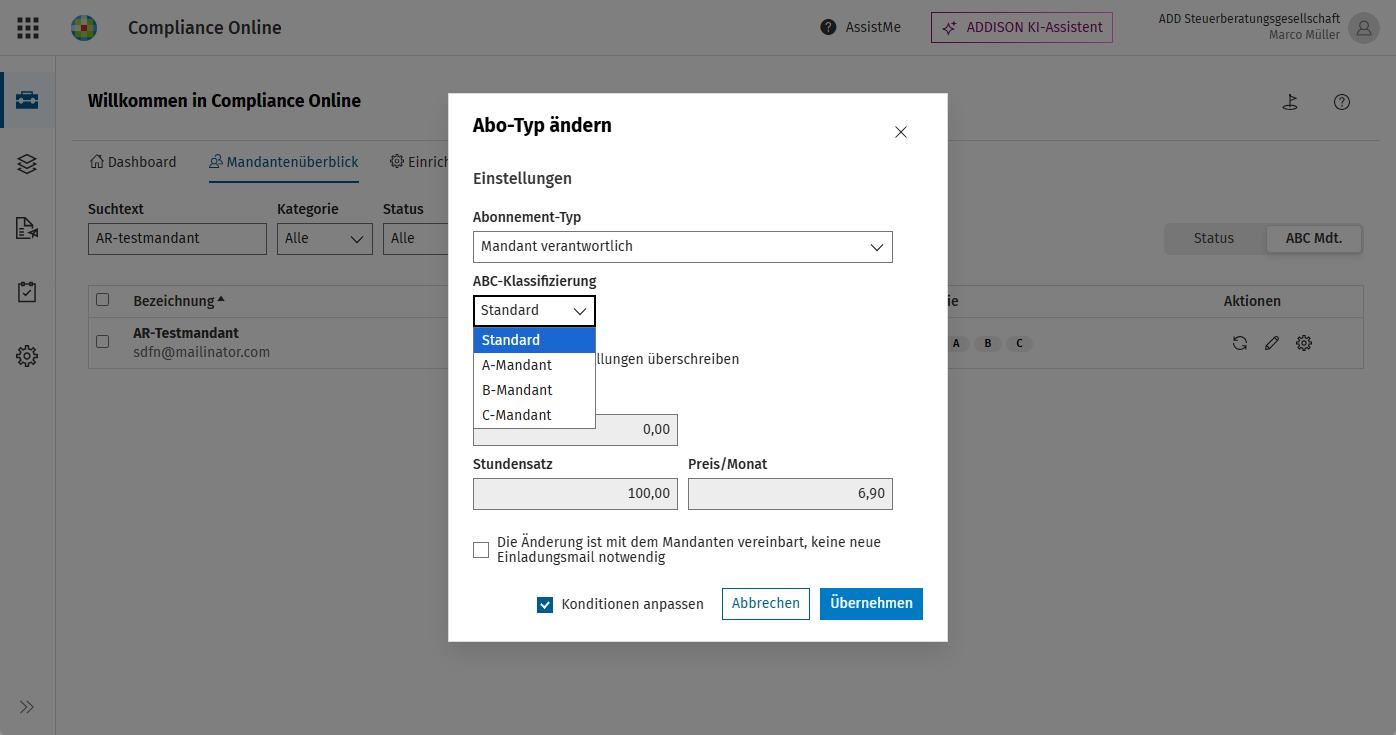1396x735 pixels.
Task: Switch the view toggle to Status
Action: coord(1214,238)
